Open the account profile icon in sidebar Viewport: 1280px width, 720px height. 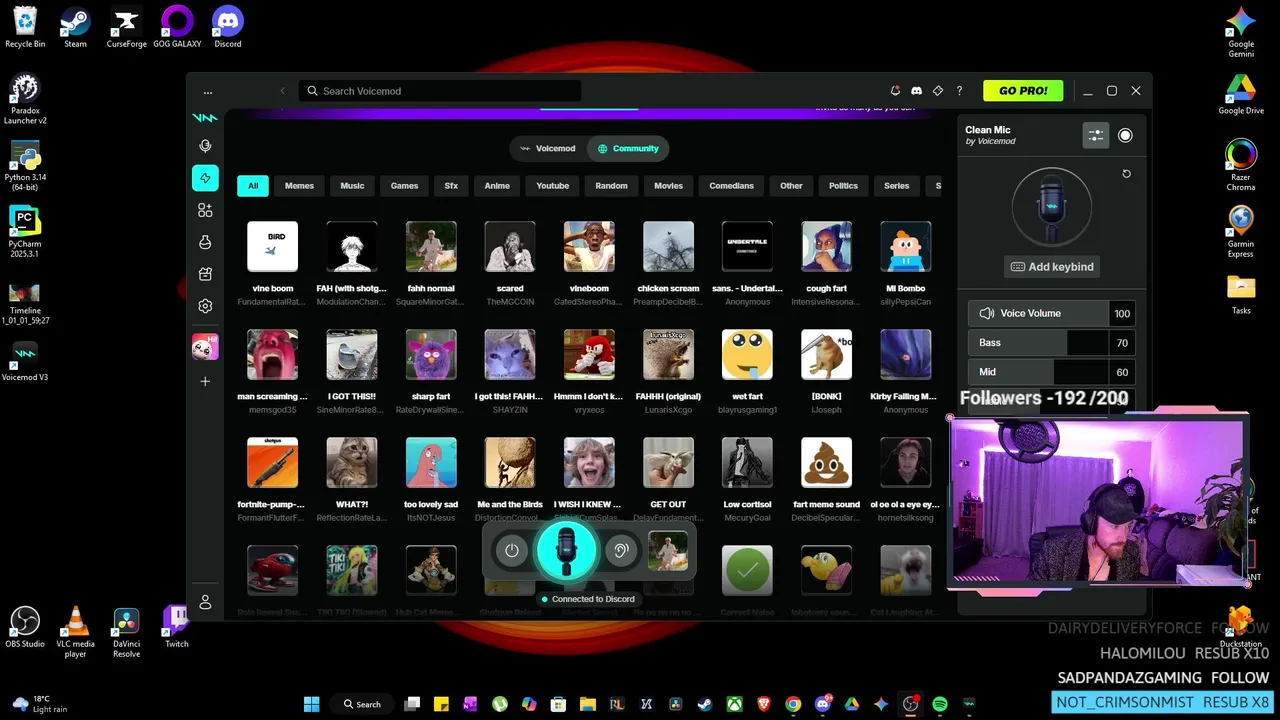click(205, 602)
